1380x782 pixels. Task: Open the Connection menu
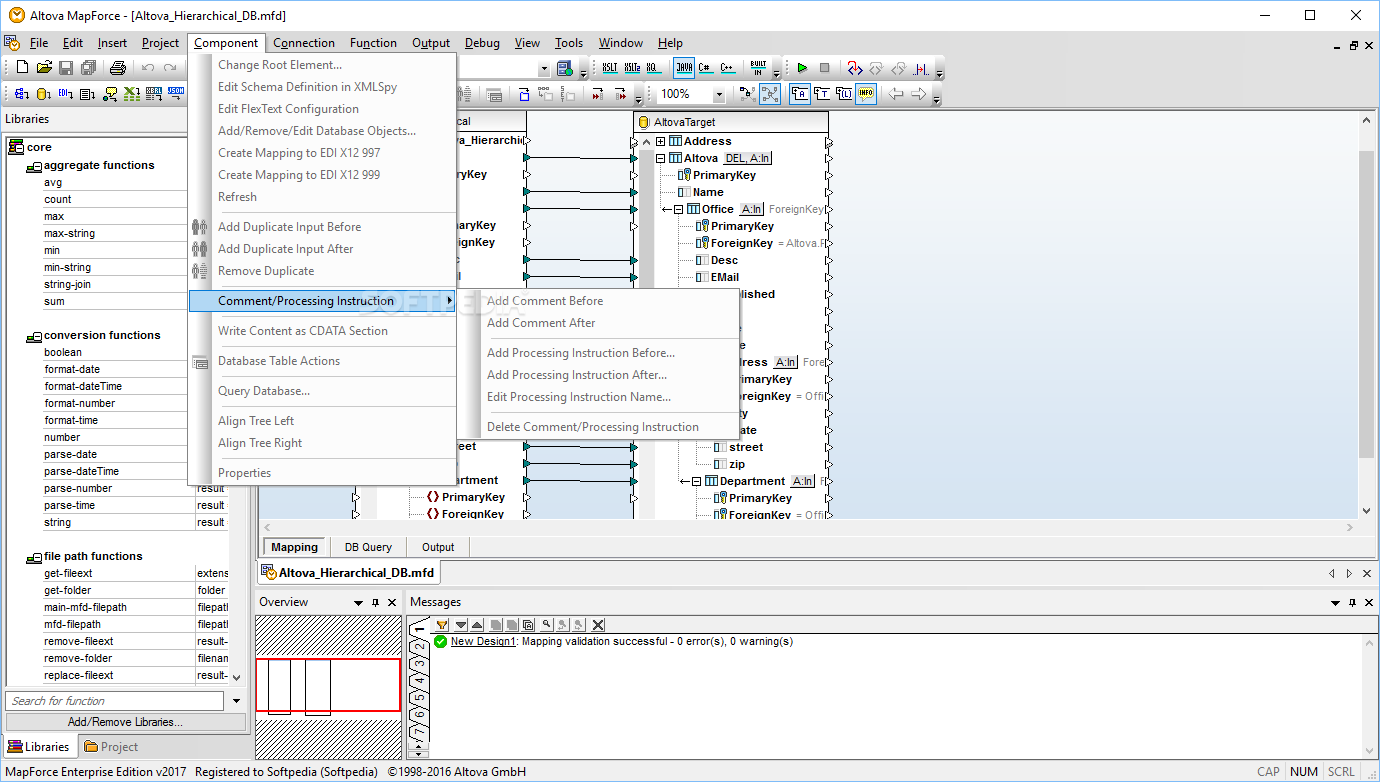click(304, 43)
